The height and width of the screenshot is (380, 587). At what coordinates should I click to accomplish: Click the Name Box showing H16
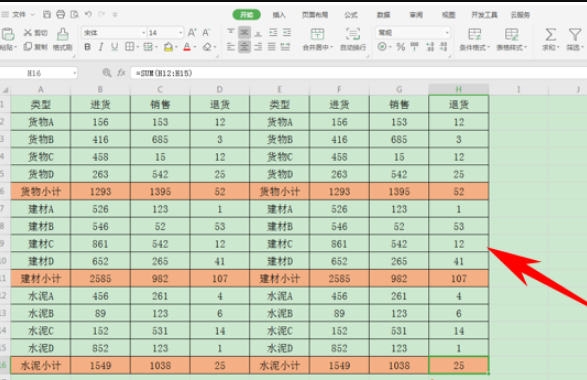(34, 73)
